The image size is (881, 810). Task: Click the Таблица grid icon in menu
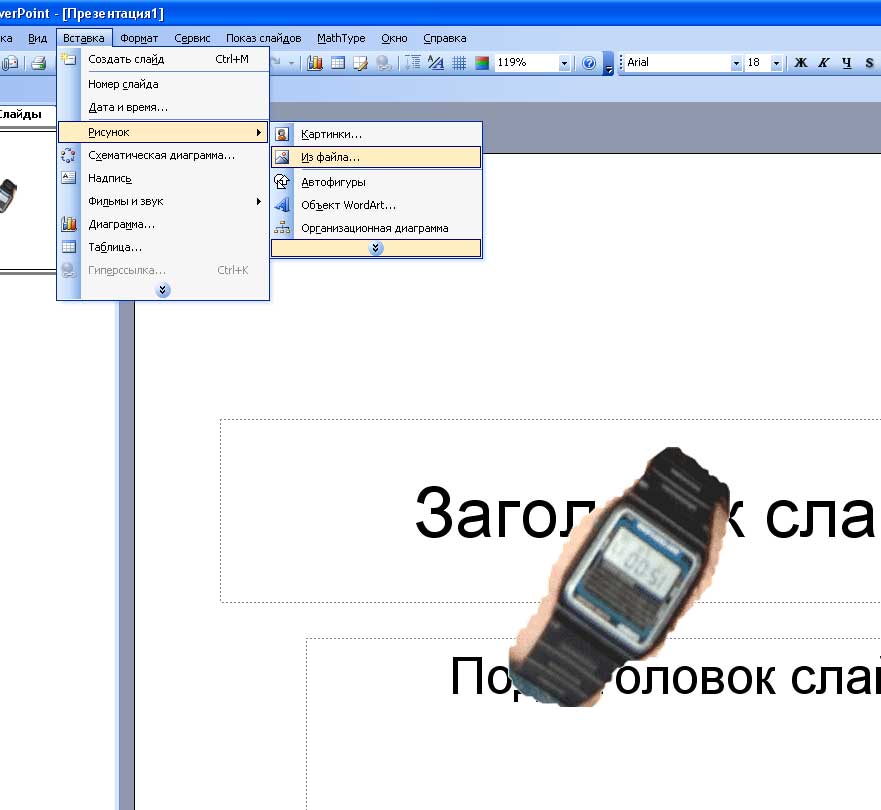69,247
